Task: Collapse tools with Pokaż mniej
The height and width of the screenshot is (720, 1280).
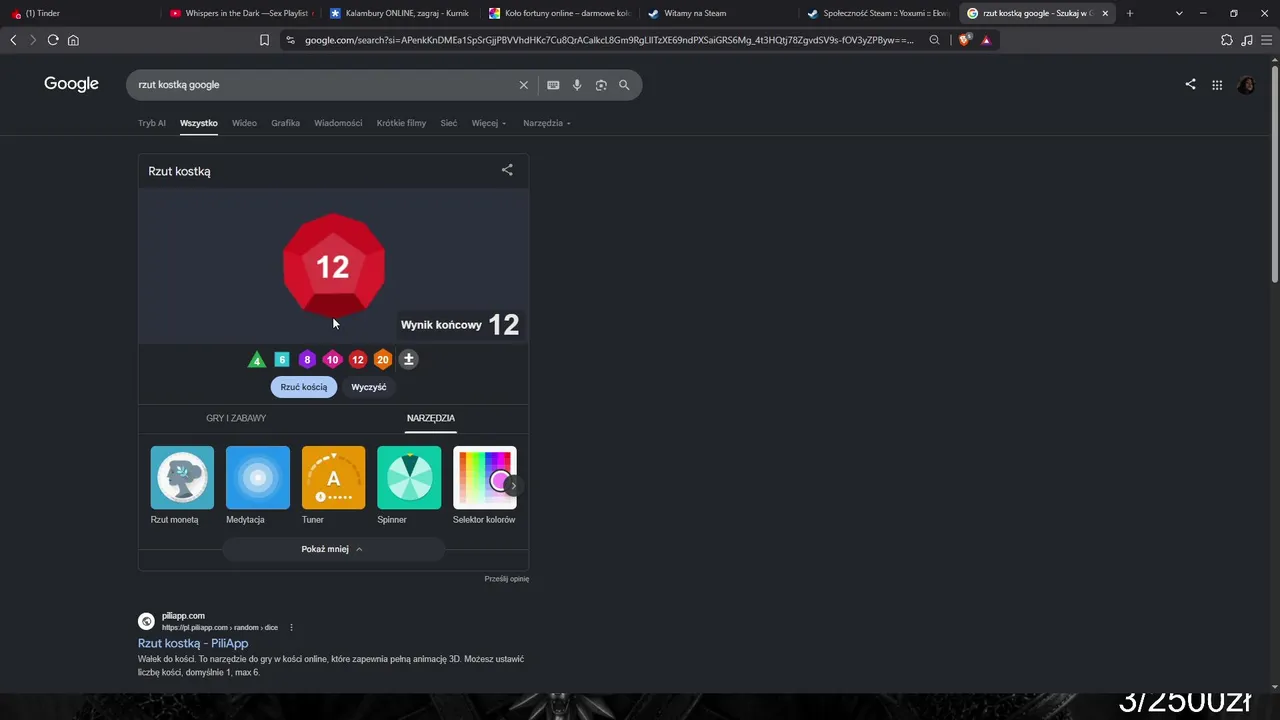Action: click(x=333, y=549)
